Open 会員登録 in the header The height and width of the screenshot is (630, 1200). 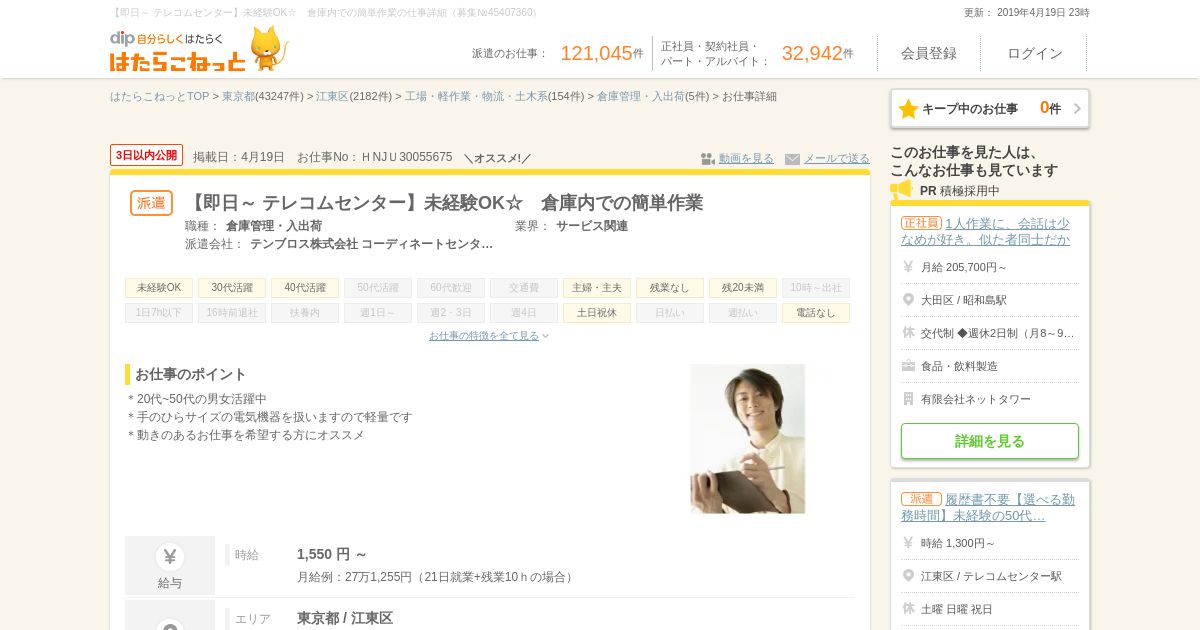[929, 53]
